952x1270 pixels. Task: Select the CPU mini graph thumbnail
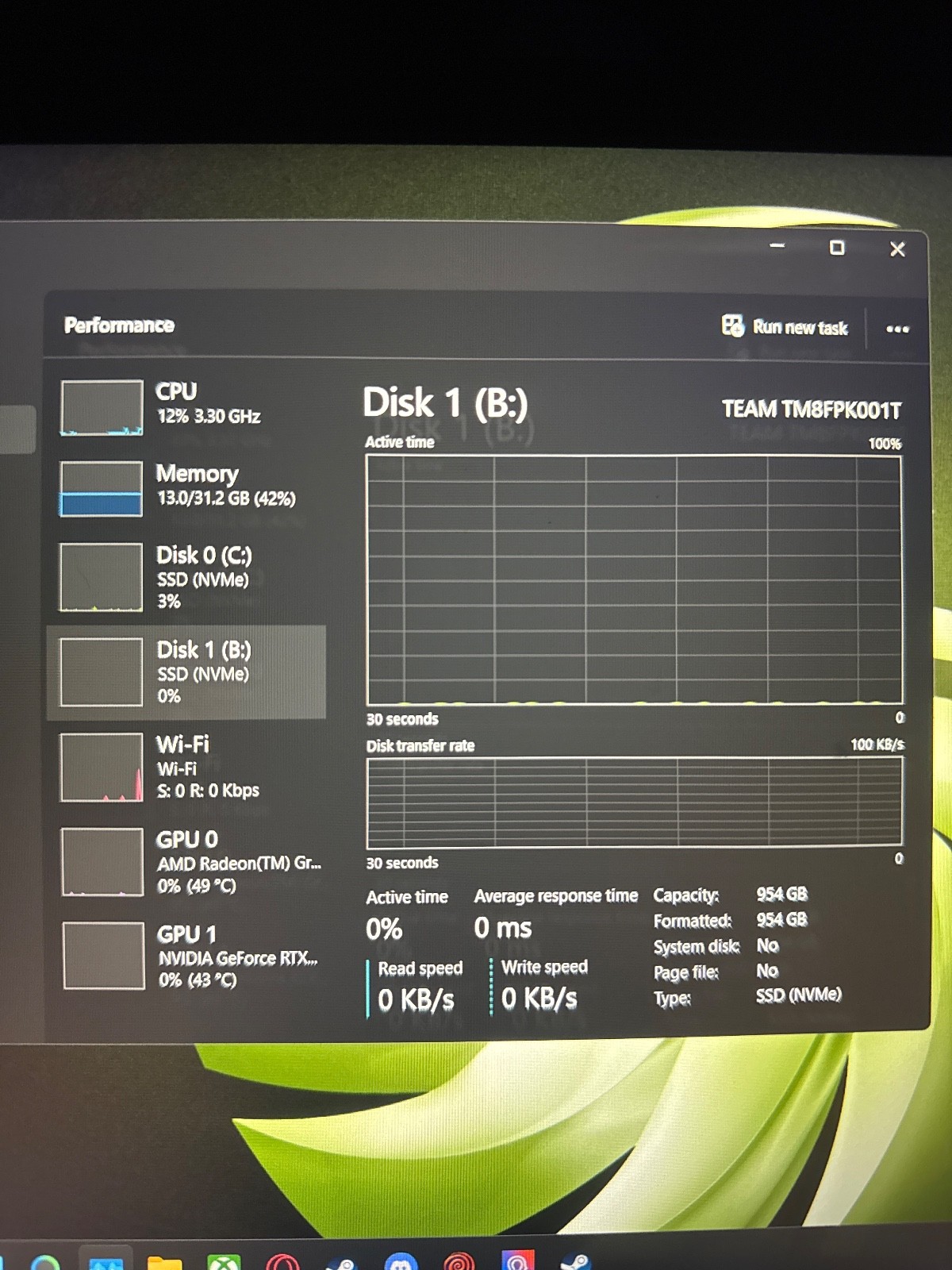tap(102, 408)
